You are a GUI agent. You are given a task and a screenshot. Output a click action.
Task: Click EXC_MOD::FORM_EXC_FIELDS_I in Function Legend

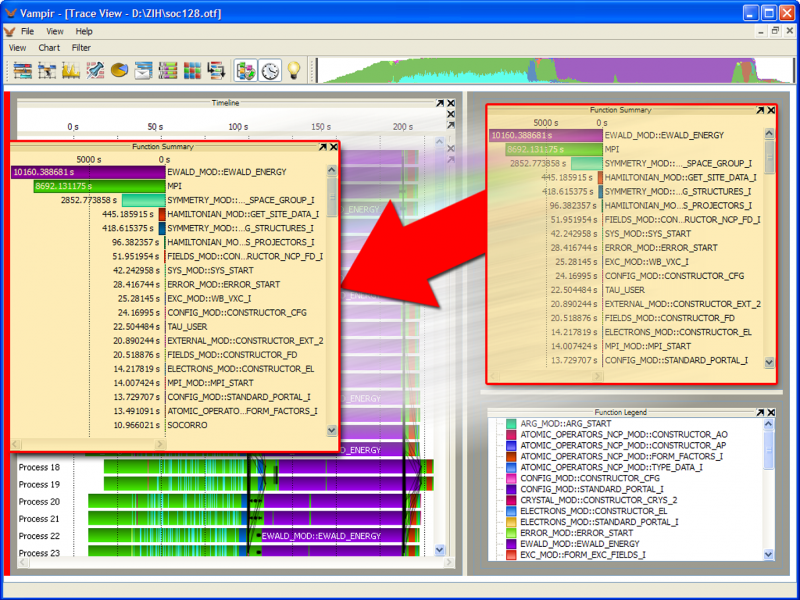pyautogui.click(x=583, y=555)
